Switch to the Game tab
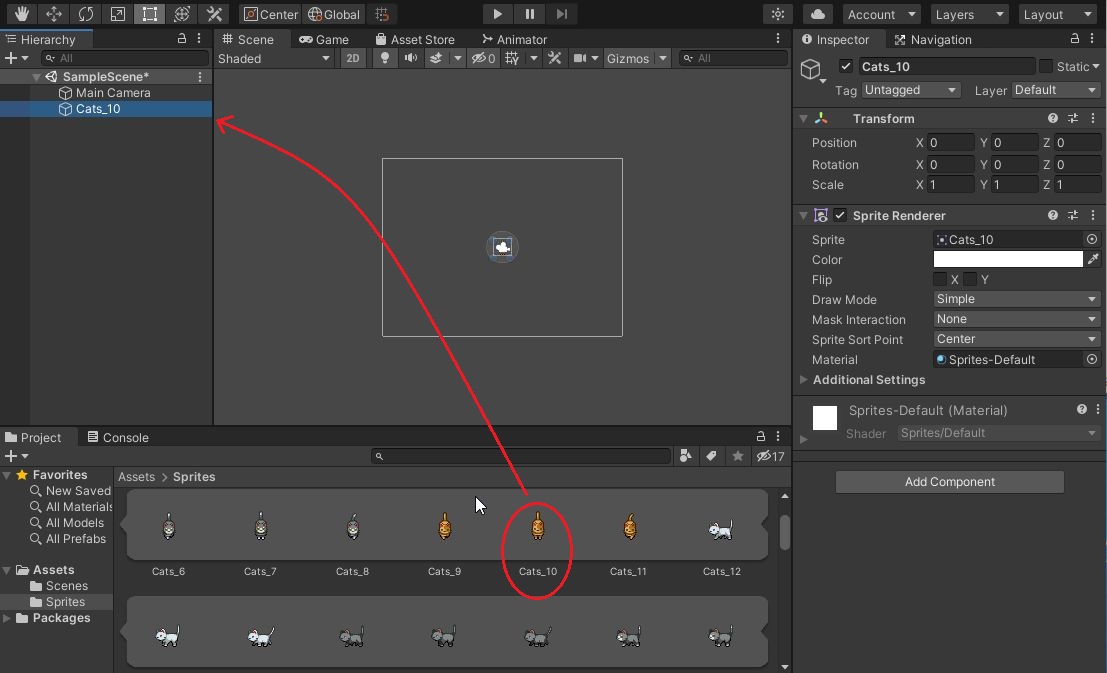This screenshot has width=1107, height=673. [324, 40]
